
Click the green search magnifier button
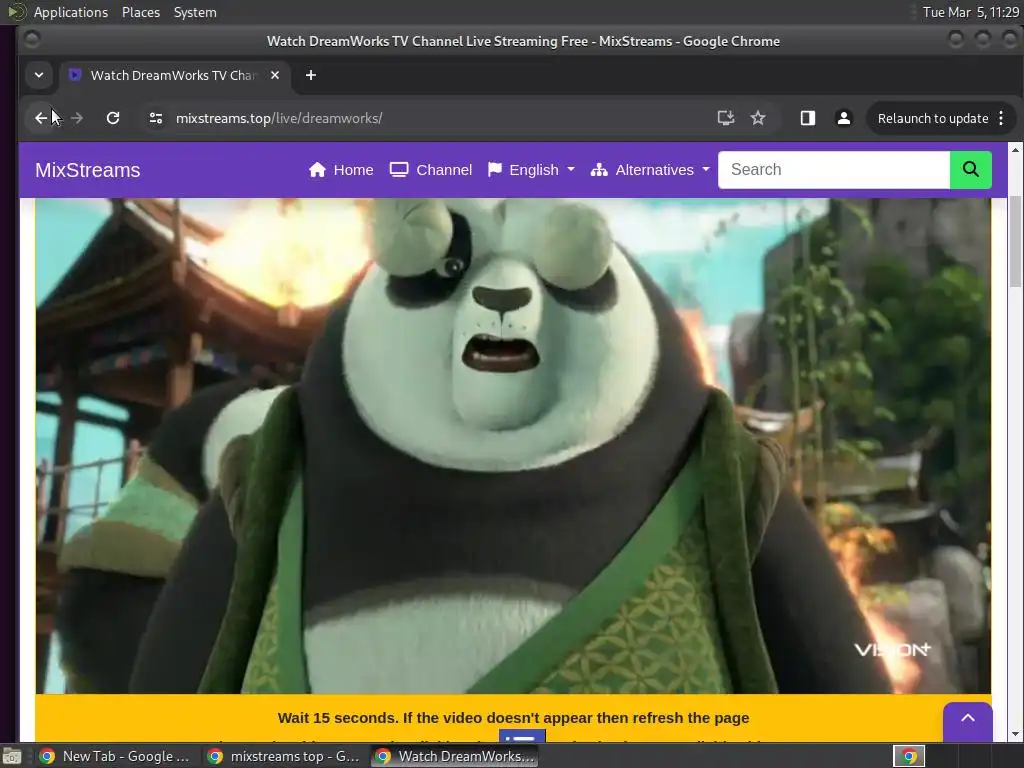coord(970,170)
